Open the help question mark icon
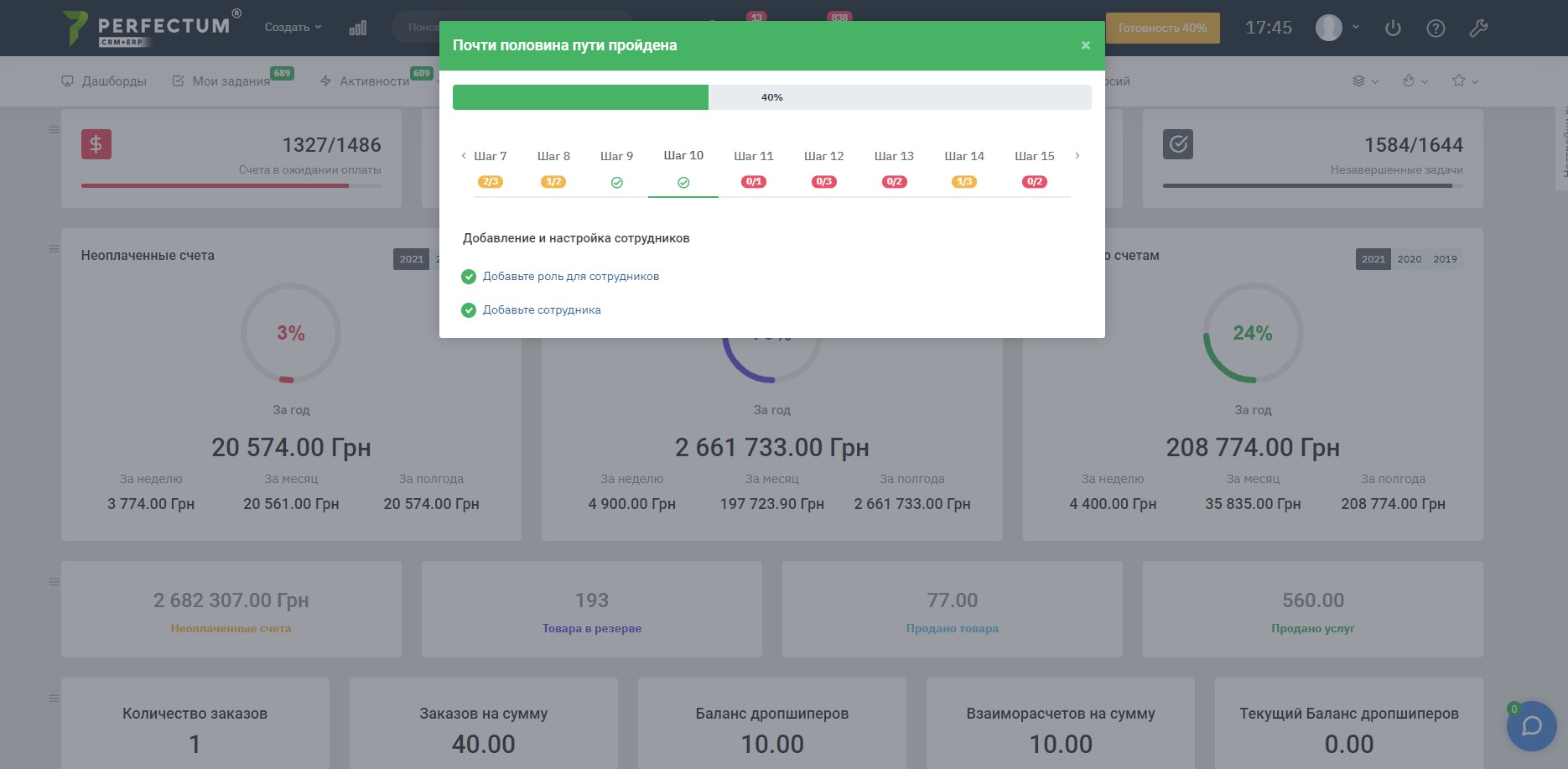 [x=1436, y=28]
